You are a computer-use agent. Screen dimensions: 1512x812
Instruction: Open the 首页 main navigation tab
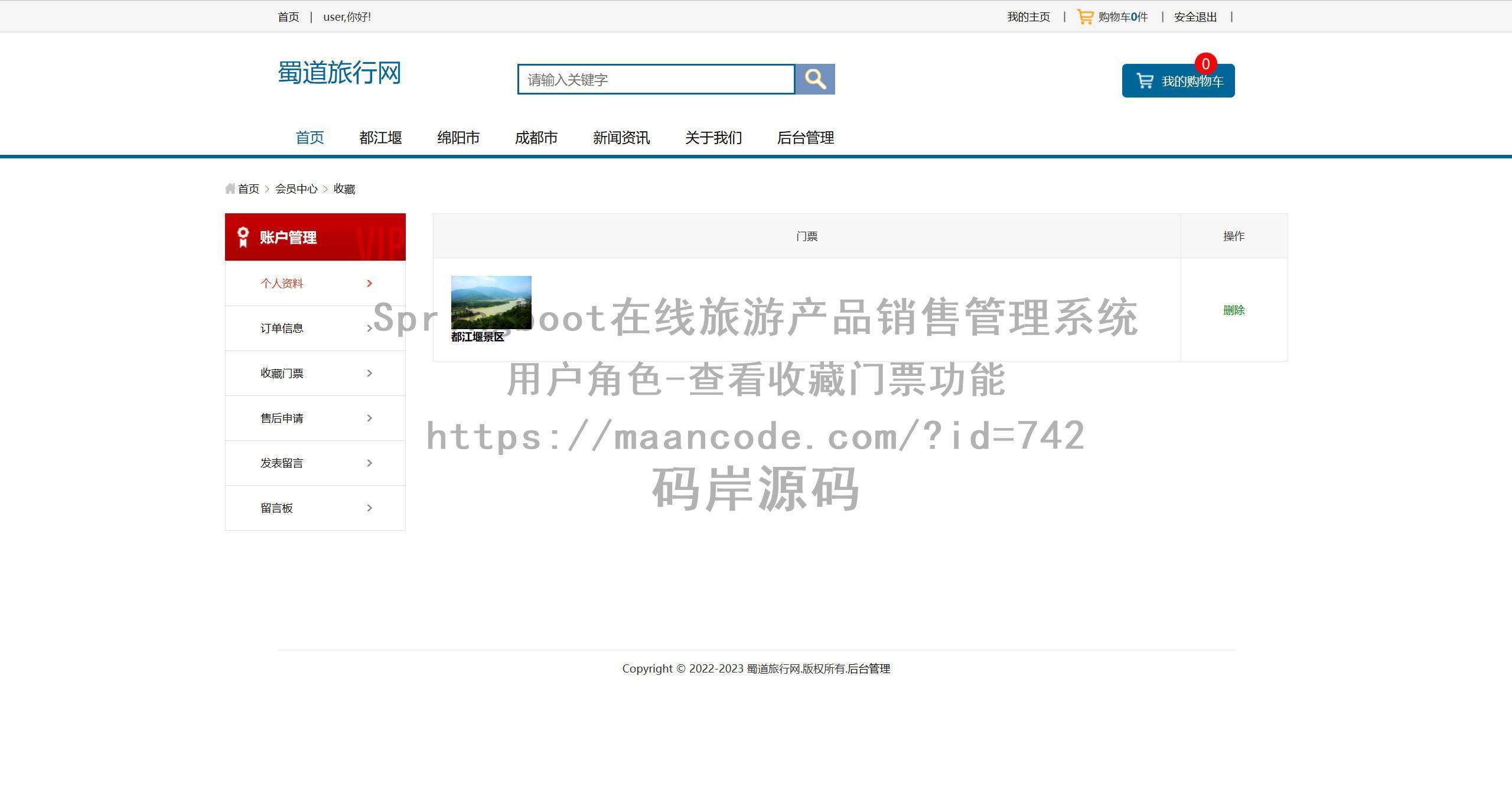[309, 138]
